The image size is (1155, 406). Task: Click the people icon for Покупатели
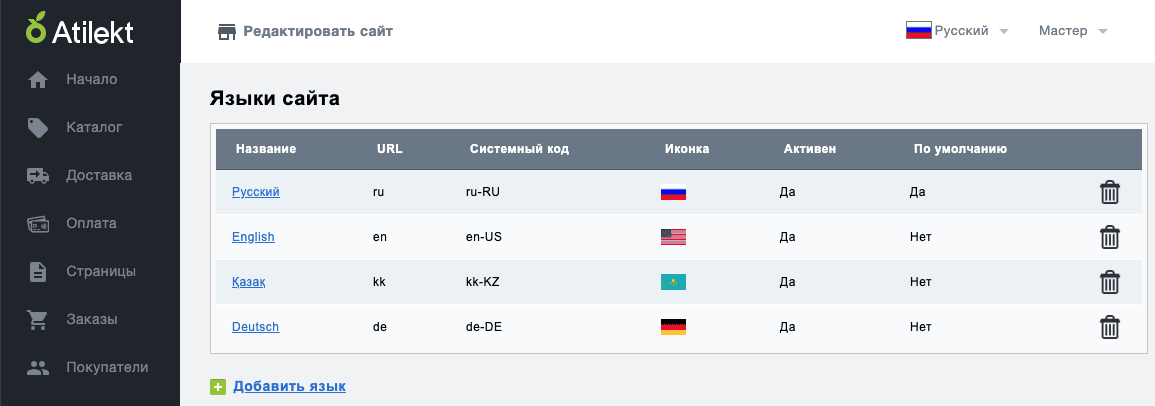[x=38, y=368]
